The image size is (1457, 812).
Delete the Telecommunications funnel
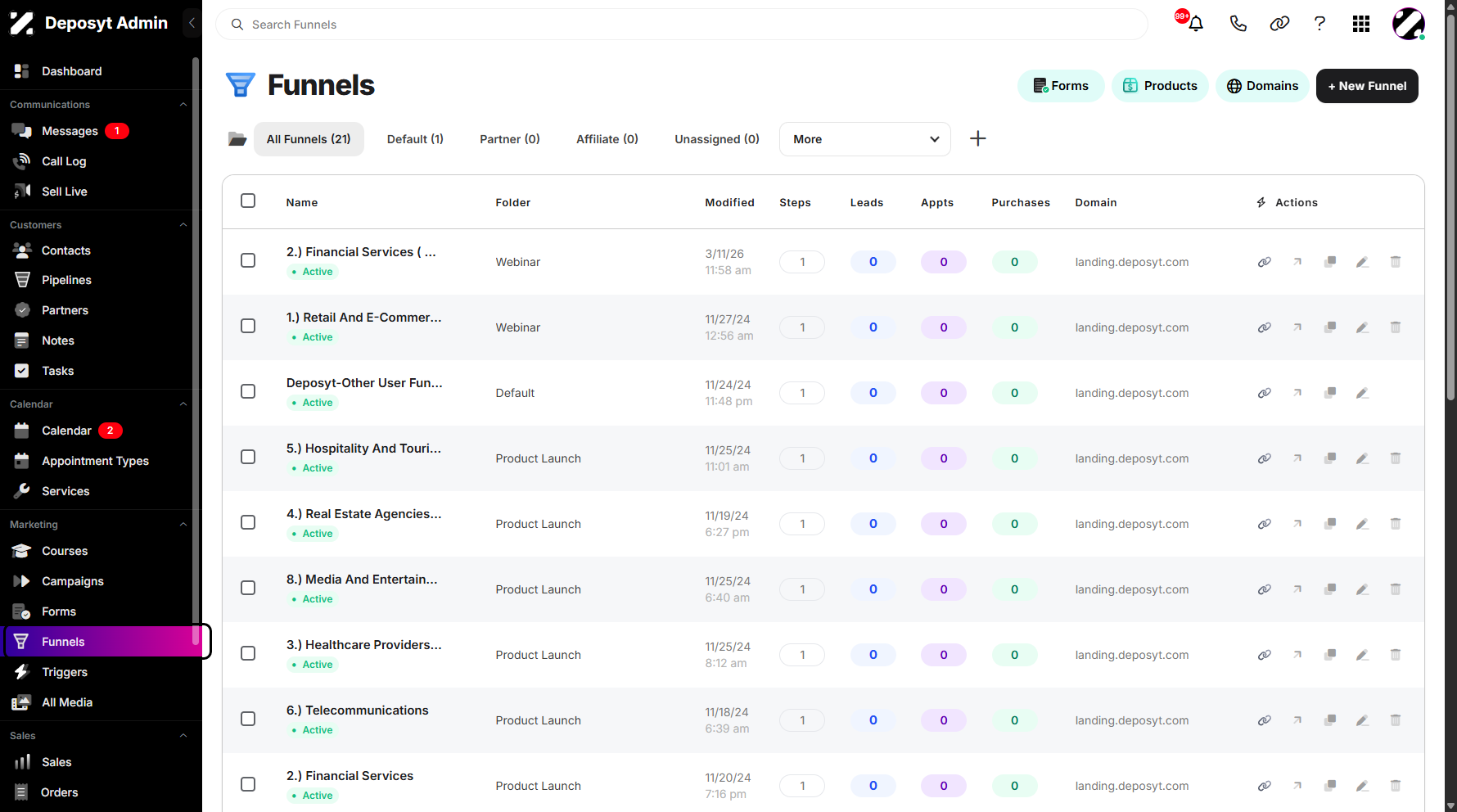pyautogui.click(x=1396, y=720)
